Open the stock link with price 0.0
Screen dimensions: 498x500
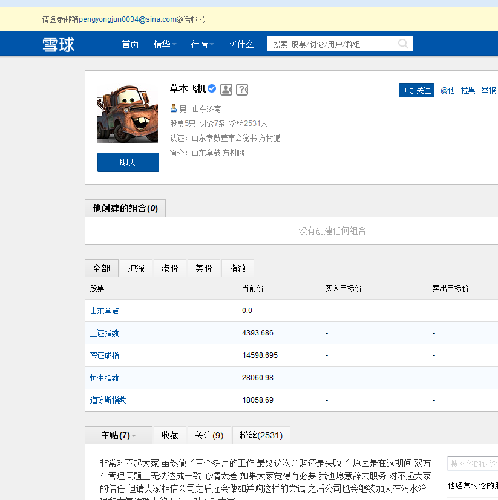click(104, 311)
